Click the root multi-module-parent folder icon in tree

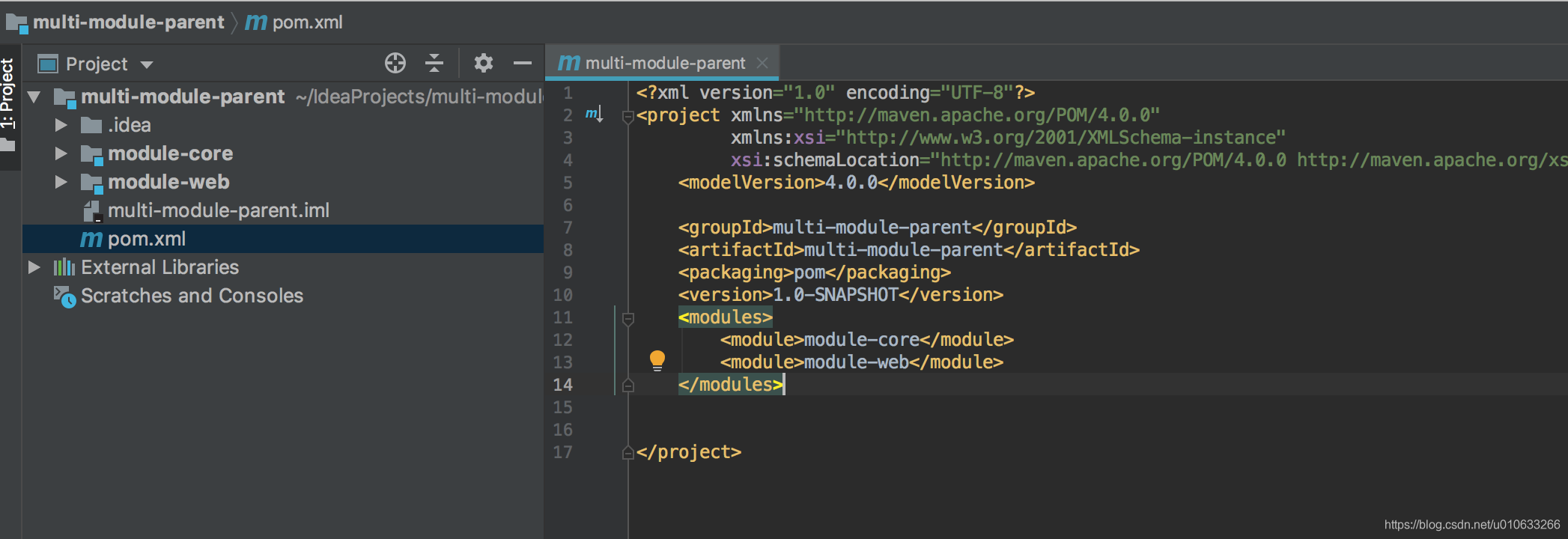point(64,97)
